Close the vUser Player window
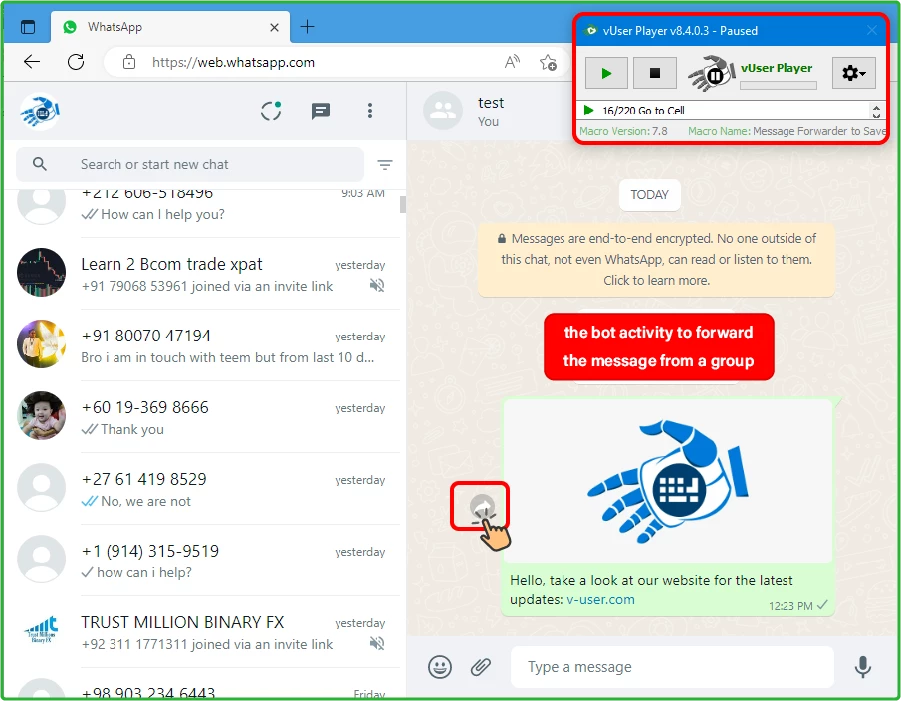901x701 pixels. [x=872, y=30]
